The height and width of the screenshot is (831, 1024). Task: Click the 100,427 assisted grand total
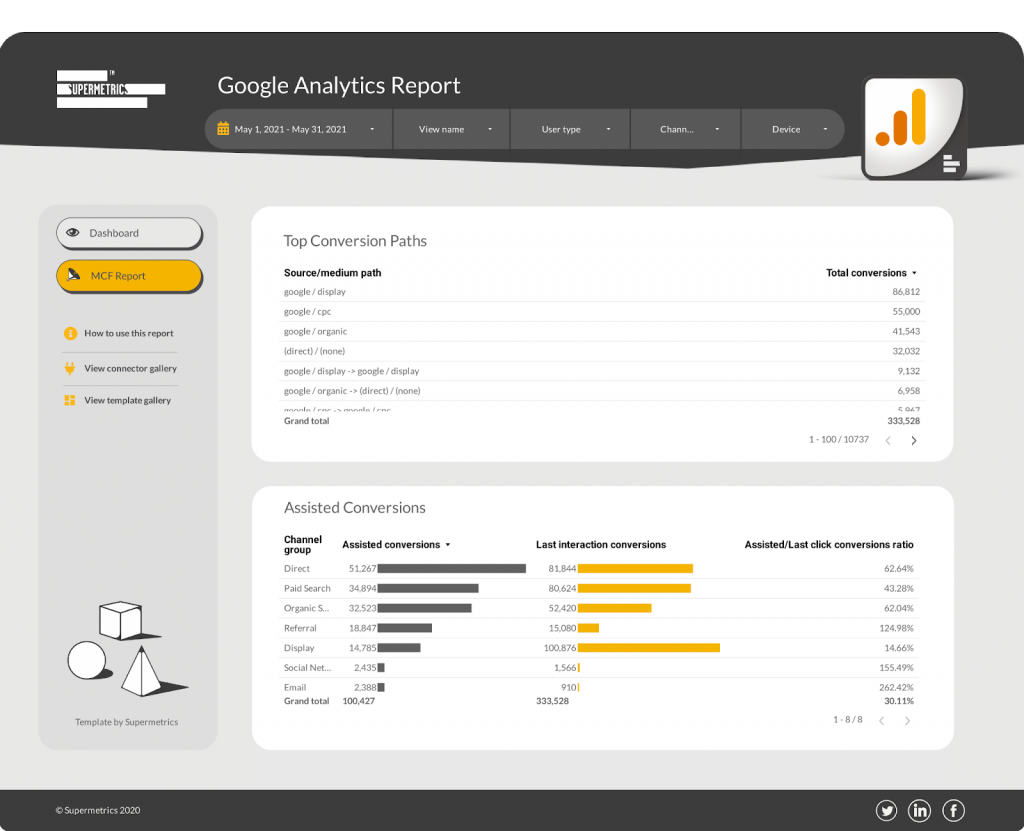(x=359, y=701)
